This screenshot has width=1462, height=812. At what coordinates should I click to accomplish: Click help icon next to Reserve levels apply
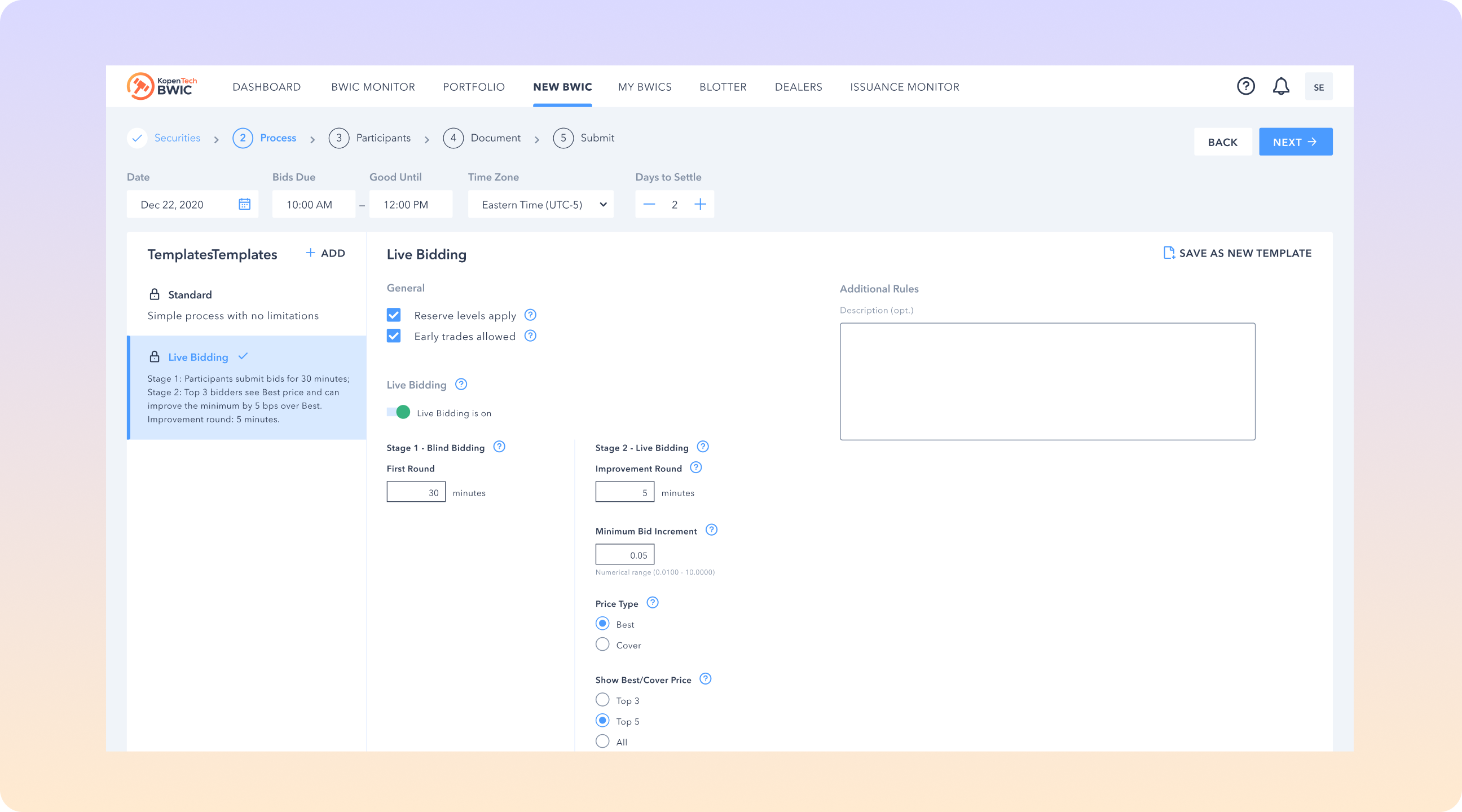[530, 315]
